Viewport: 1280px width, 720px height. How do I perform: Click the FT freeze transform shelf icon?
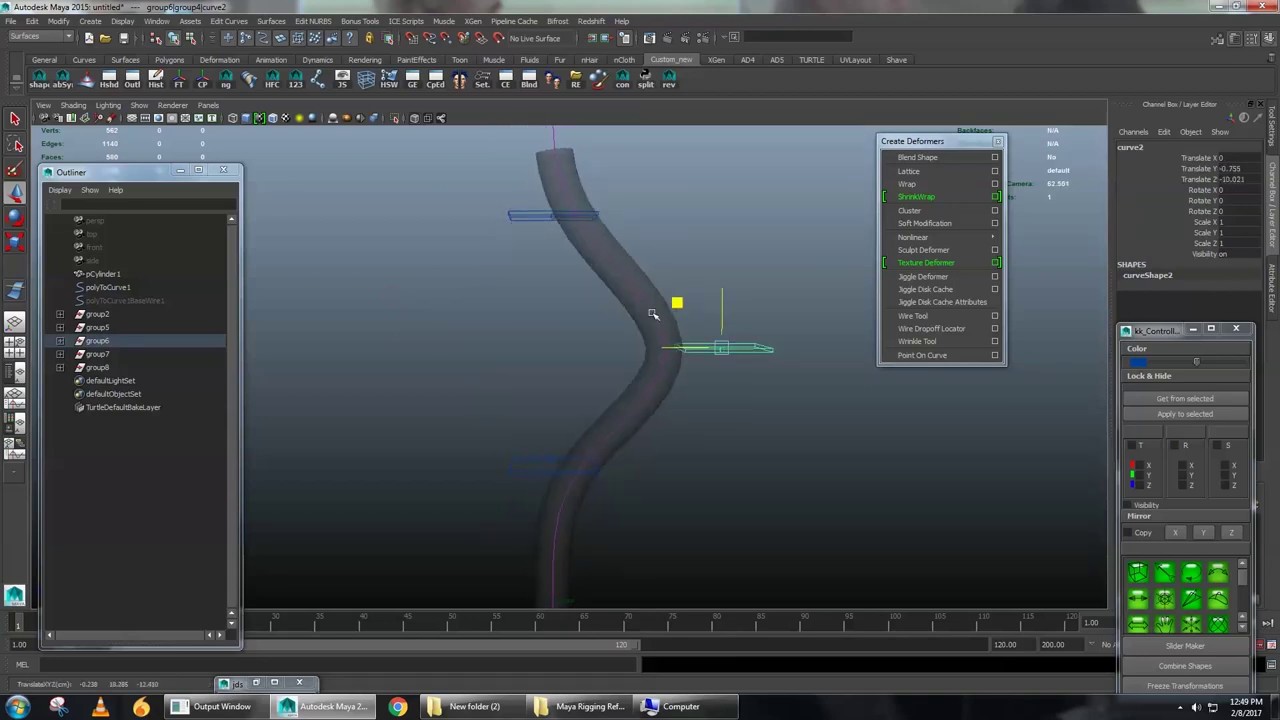click(x=179, y=79)
